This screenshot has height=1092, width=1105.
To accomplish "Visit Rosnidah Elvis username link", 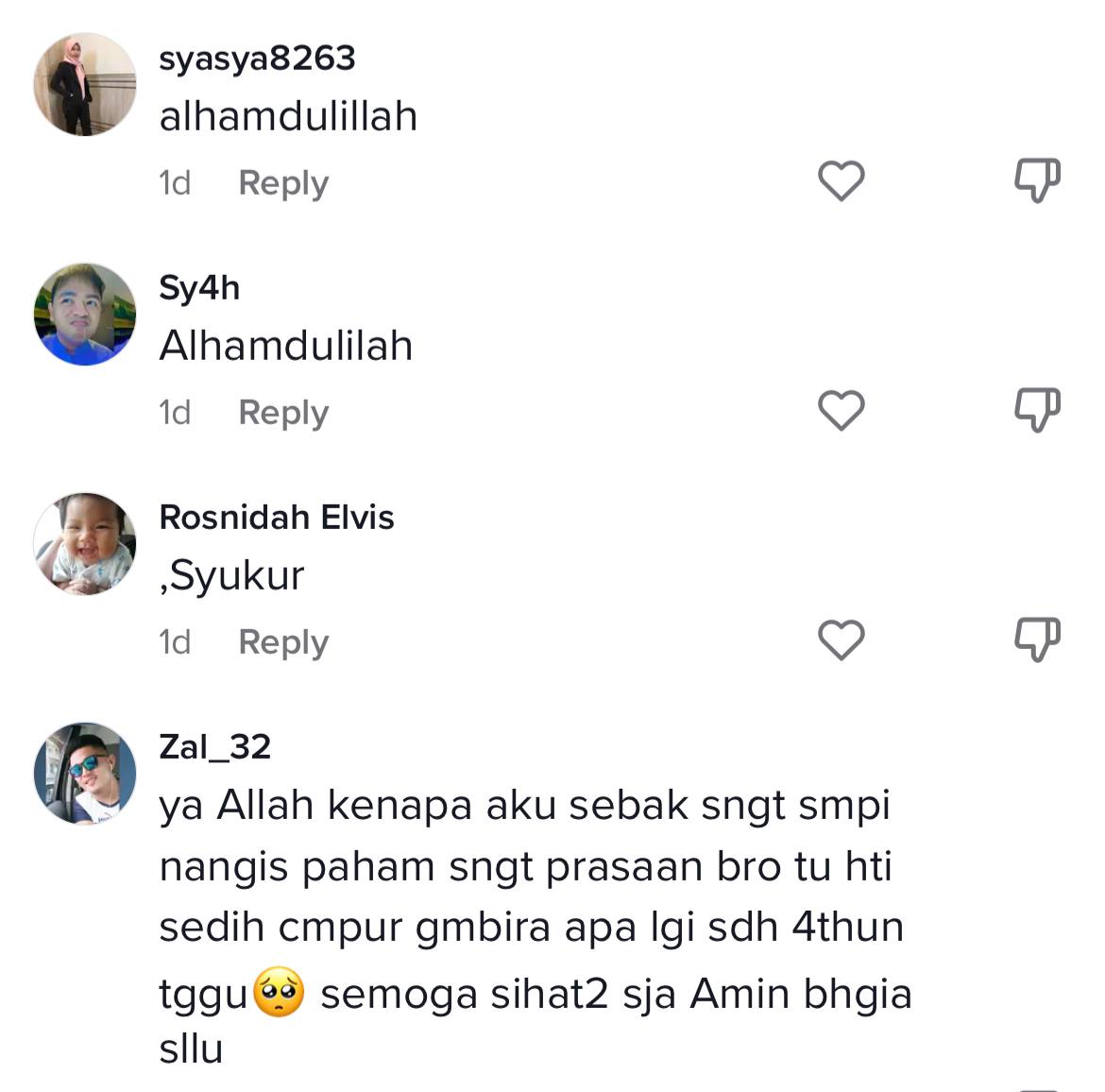I will (276, 518).
